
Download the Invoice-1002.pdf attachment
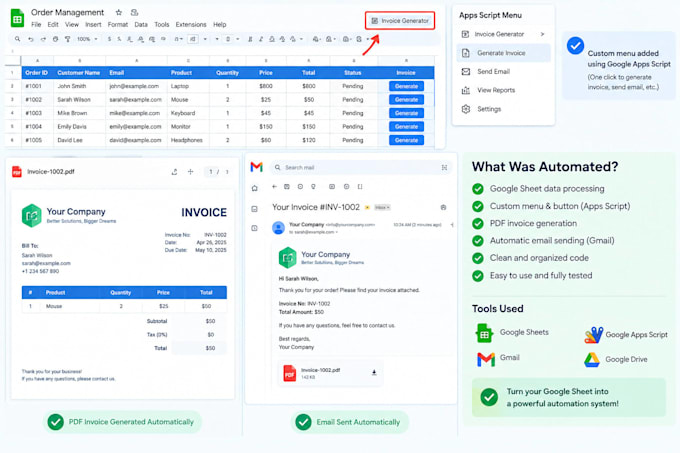[x=374, y=372]
